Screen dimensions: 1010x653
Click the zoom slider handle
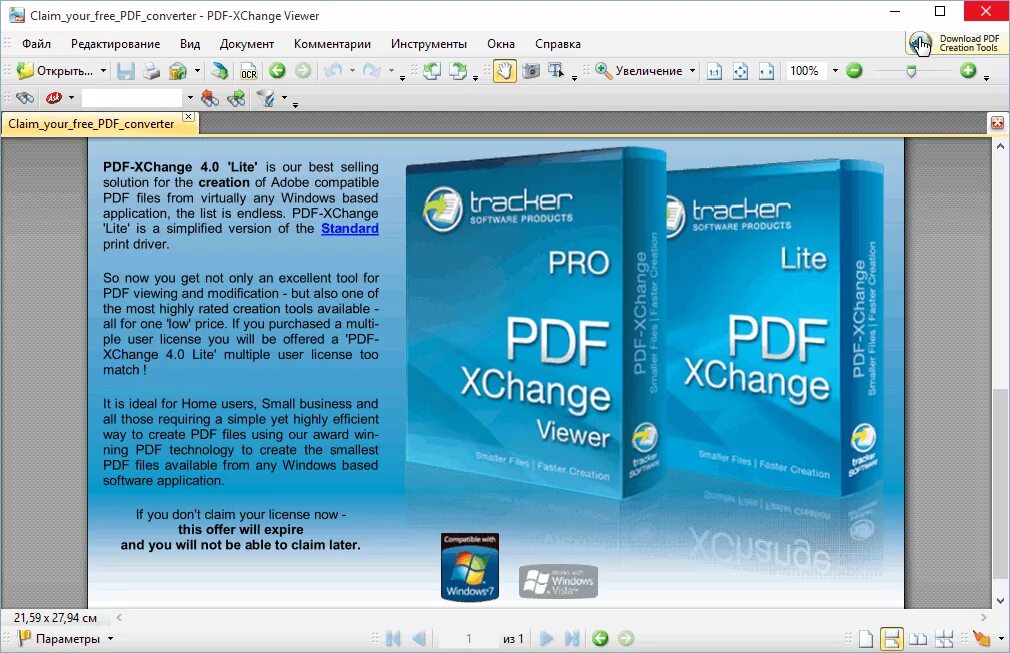911,71
